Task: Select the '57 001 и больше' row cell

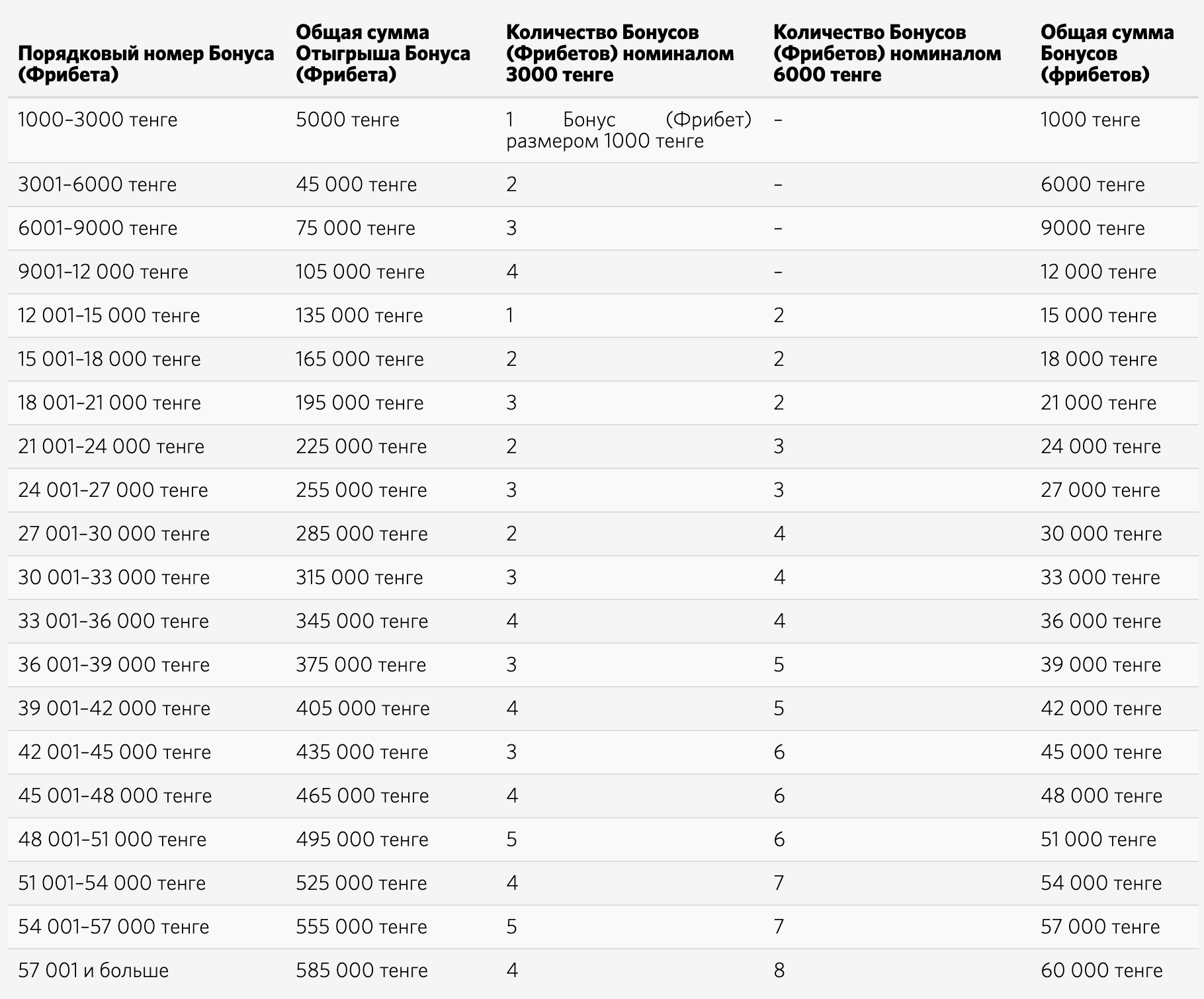Action: pos(93,971)
